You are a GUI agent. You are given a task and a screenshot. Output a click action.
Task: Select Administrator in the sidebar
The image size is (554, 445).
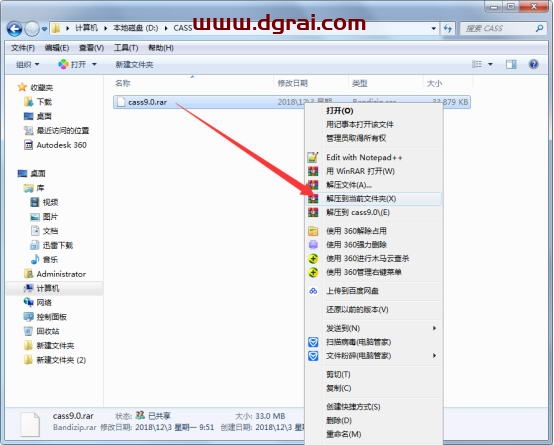pos(55,274)
